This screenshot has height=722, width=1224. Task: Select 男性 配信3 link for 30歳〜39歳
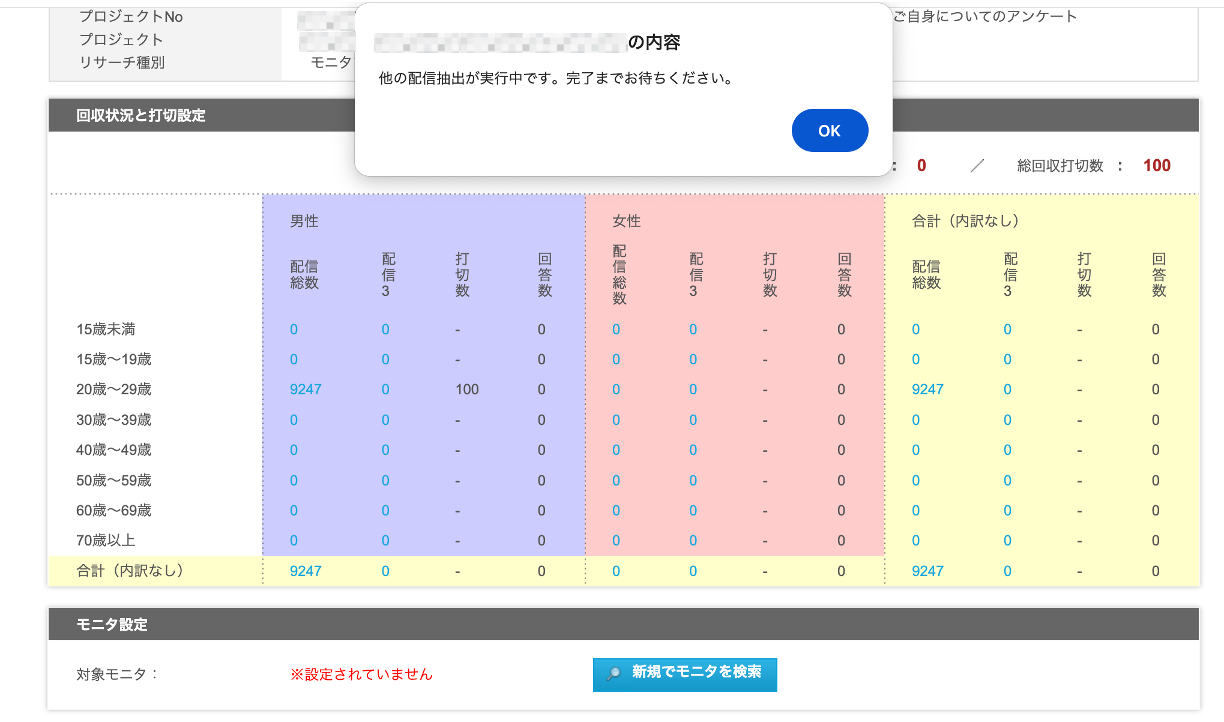[385, 420]
